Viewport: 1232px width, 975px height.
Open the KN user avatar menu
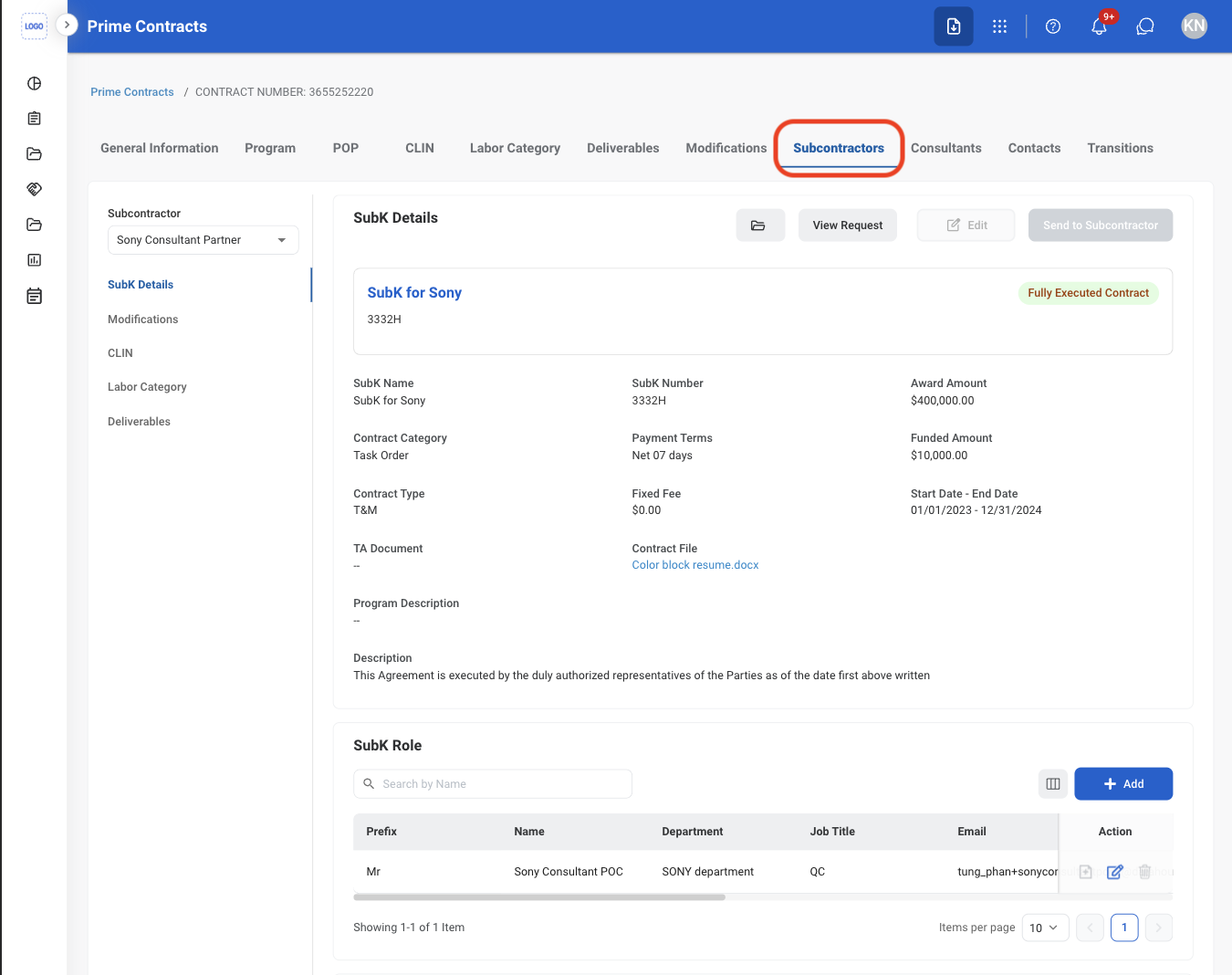tap(1195, 26)
